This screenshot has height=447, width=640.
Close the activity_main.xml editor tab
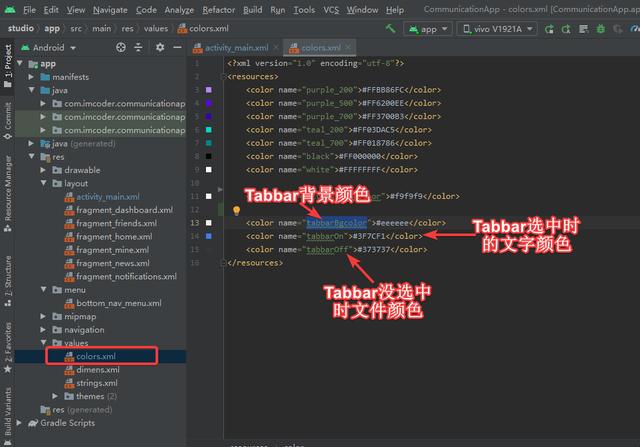click(x=276, y=48)
